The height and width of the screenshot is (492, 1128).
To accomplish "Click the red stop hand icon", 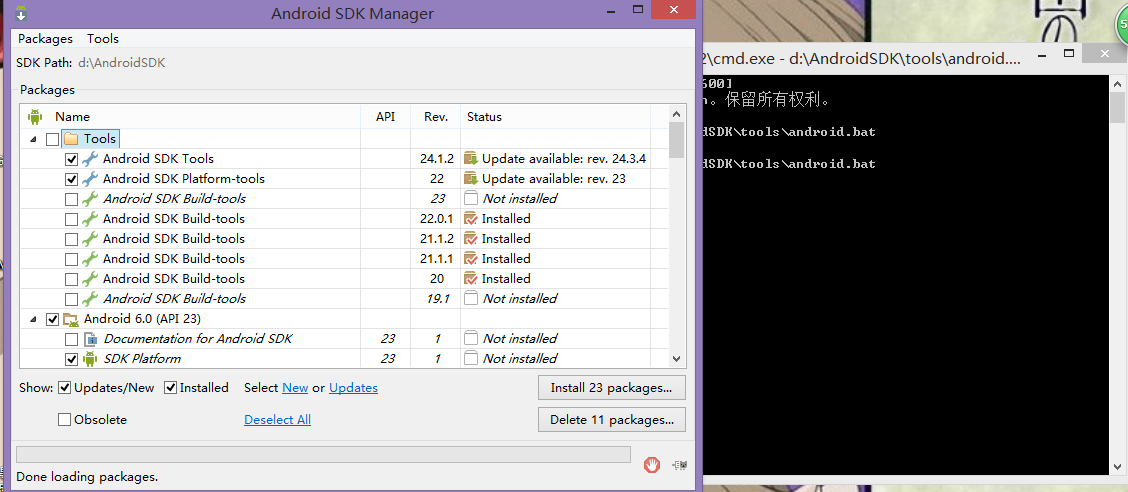I will coord(652,465).
